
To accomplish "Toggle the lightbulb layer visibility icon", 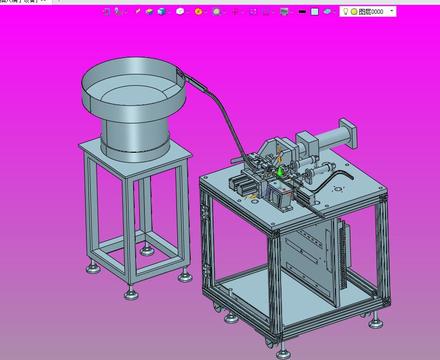I will [x=346, y=12].
